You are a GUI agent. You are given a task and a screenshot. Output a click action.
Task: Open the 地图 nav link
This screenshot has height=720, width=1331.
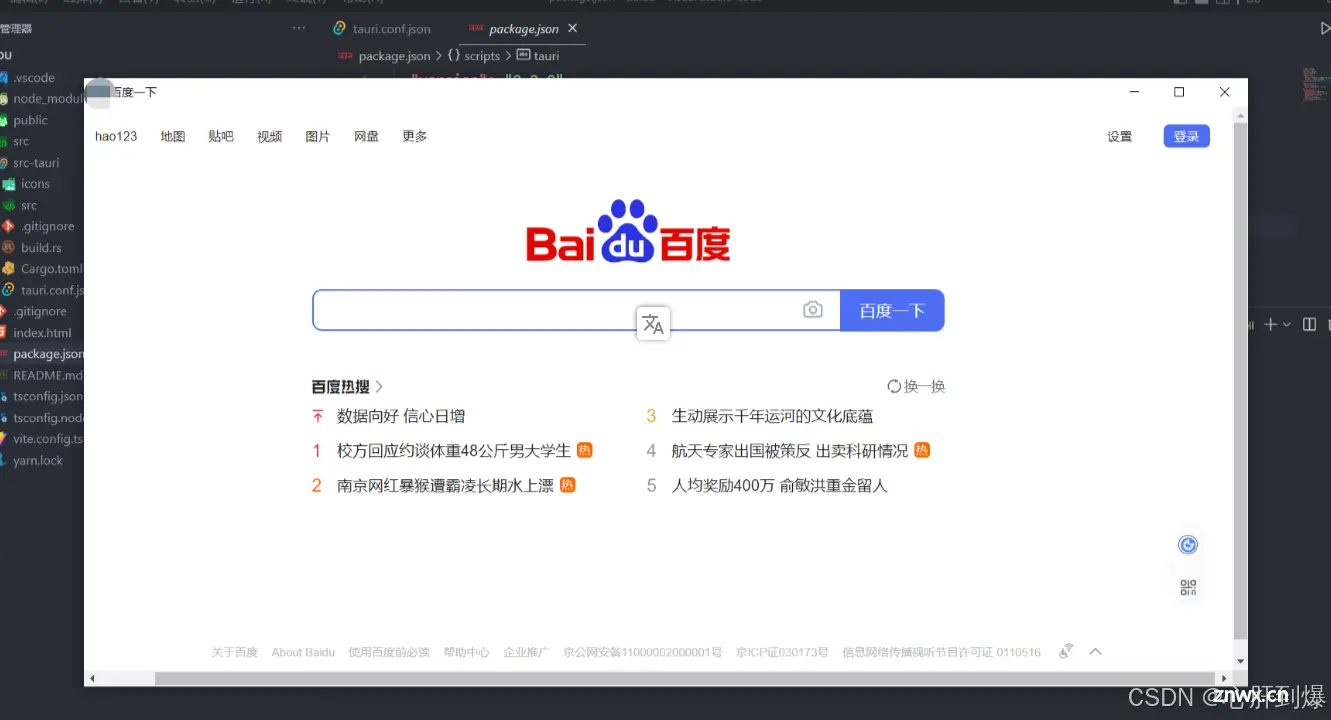(173, 136)
